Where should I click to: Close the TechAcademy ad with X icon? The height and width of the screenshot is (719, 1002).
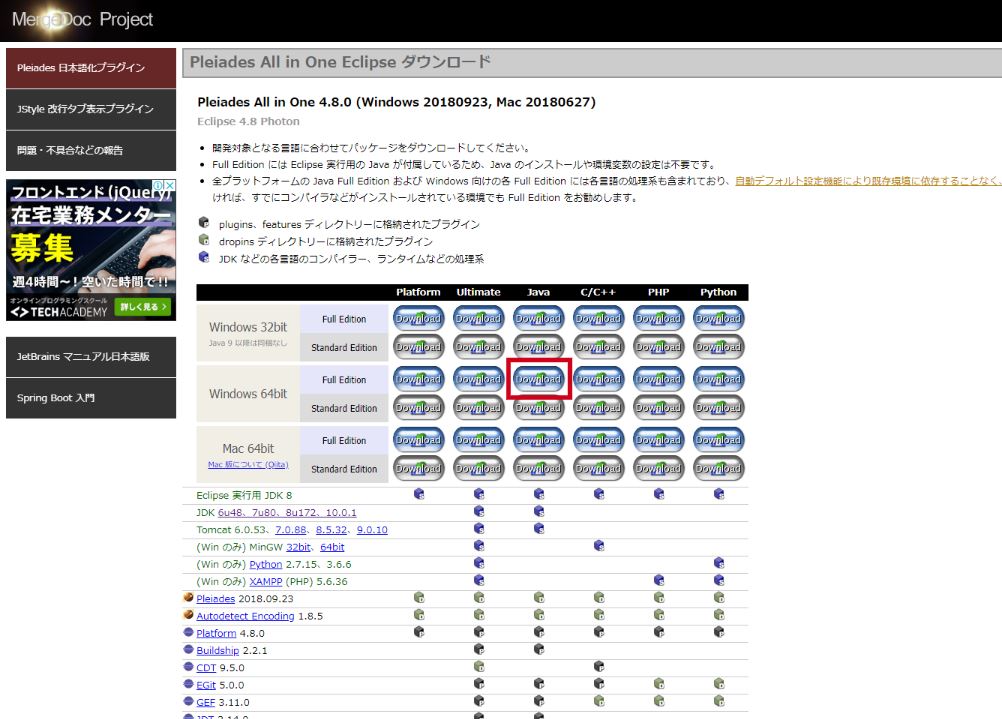(x=171, y=185)
